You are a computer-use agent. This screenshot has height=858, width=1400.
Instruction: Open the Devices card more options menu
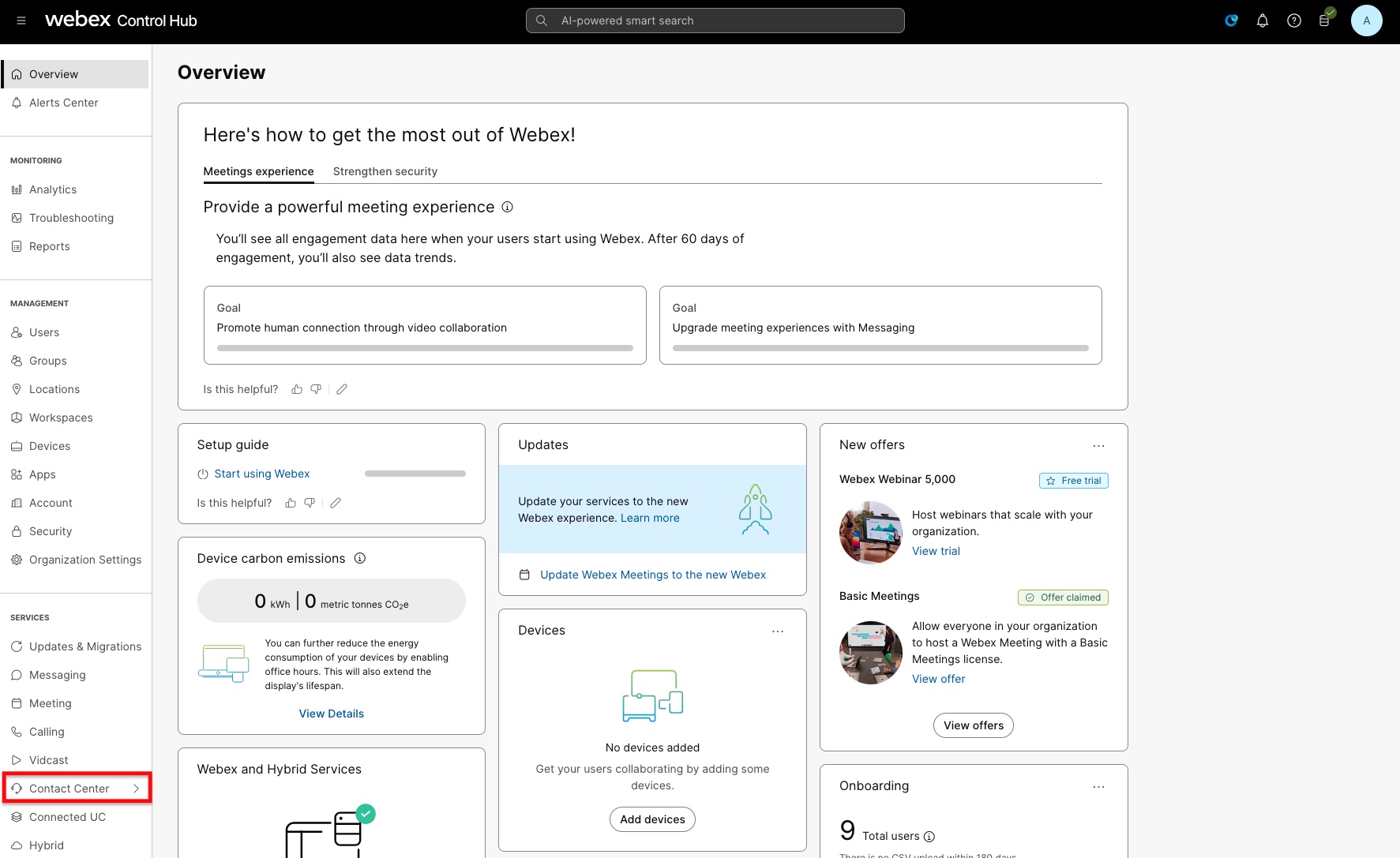click(777, 631)
